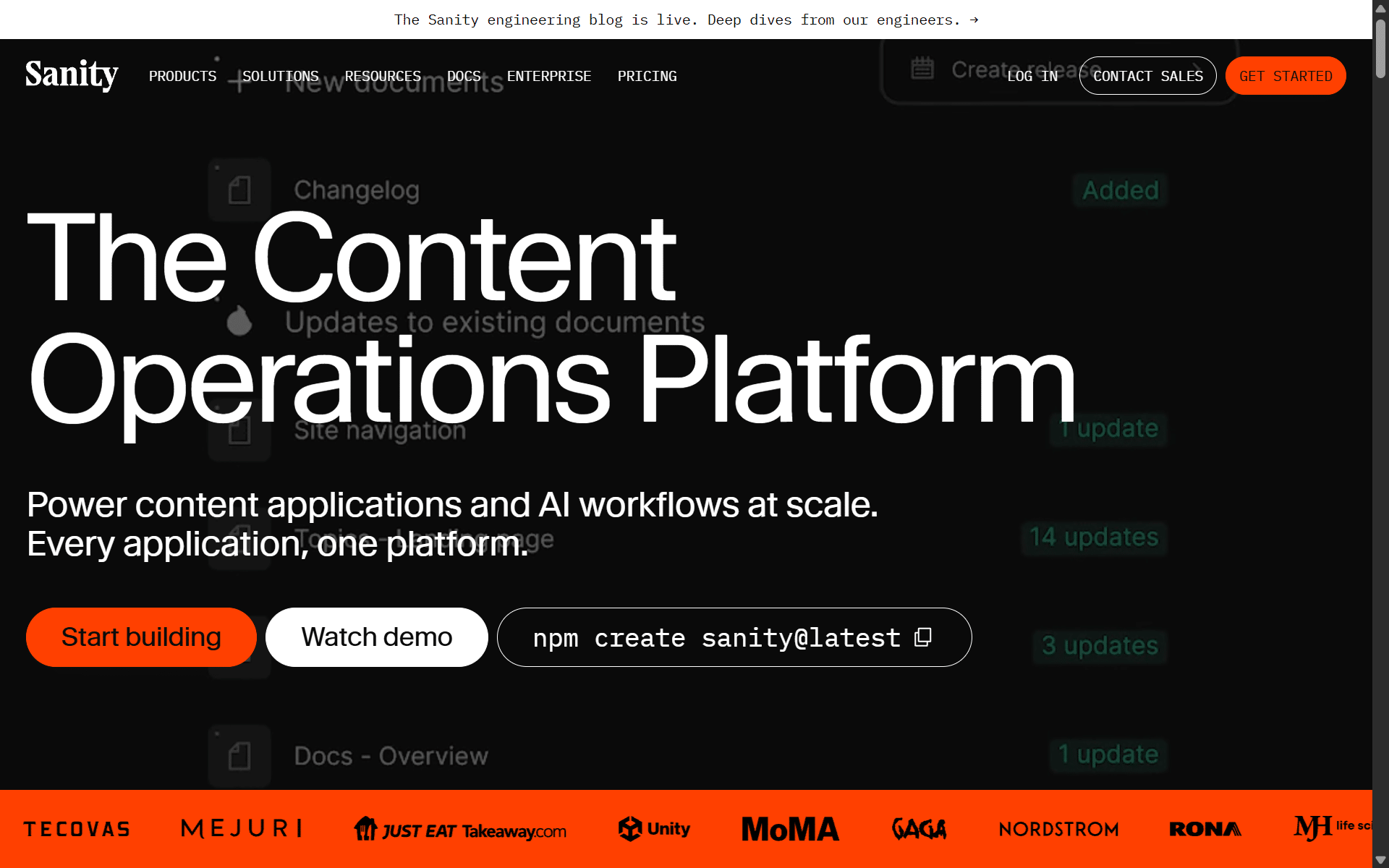Open the Solutions menu
Viewport: 1389px width, 868px height.
pyautogui.click(x=281, y=76)
